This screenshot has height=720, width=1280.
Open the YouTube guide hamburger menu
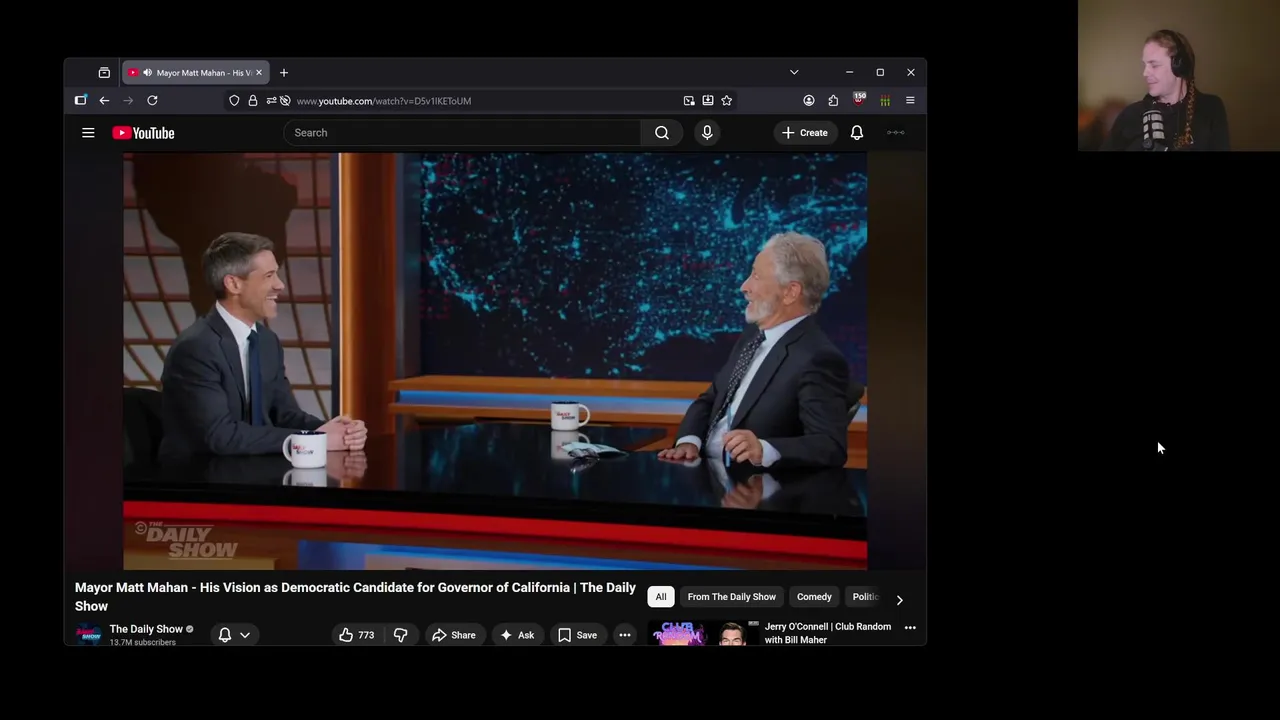click(88, 133)
